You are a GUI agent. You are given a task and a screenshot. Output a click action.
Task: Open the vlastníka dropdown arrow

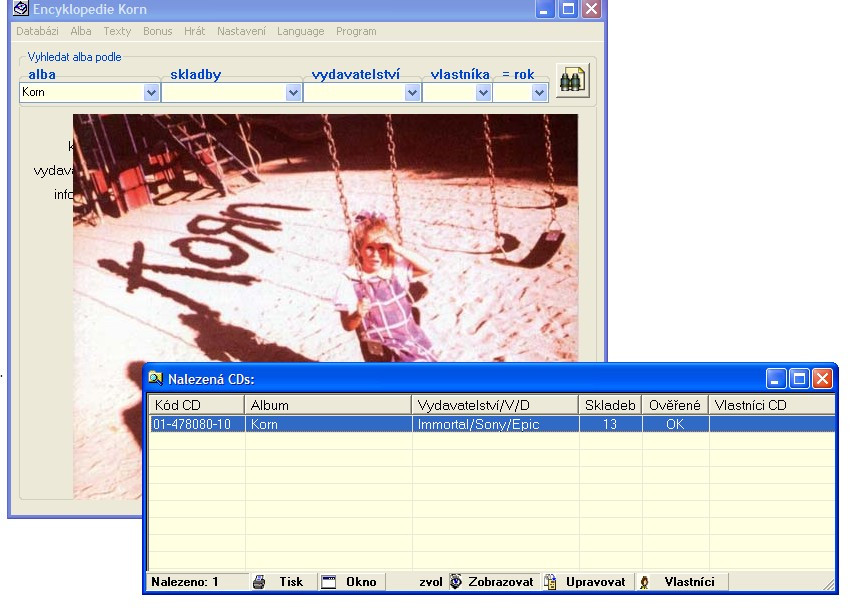coord(483,93)
